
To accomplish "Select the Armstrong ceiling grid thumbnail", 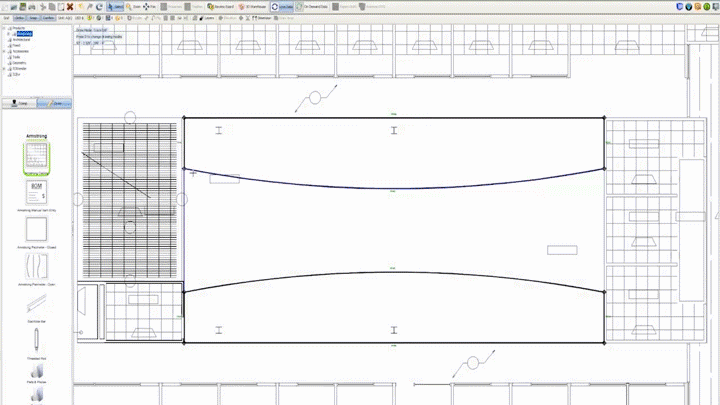I will coord(36,156).
